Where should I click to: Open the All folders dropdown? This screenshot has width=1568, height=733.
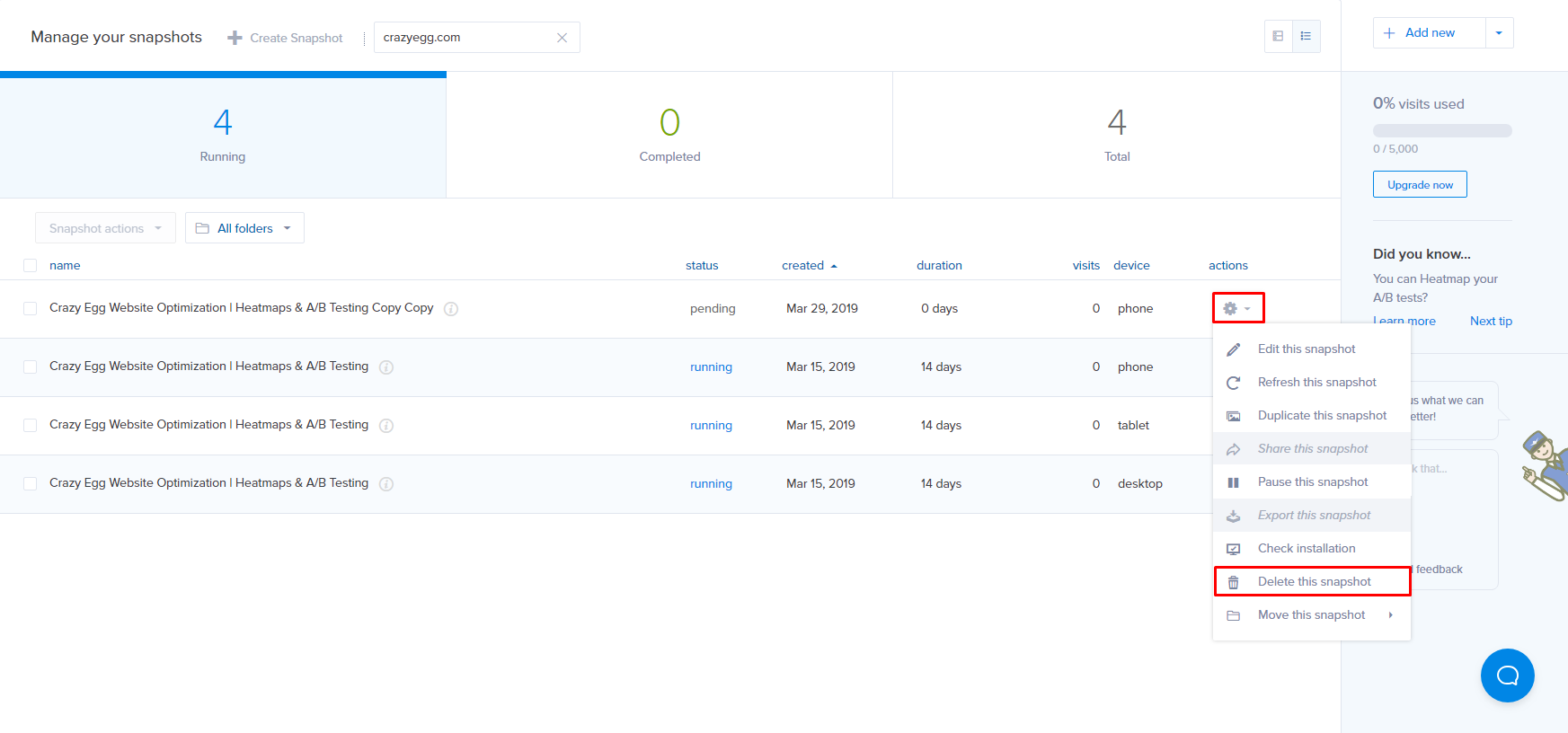point(244,228)
